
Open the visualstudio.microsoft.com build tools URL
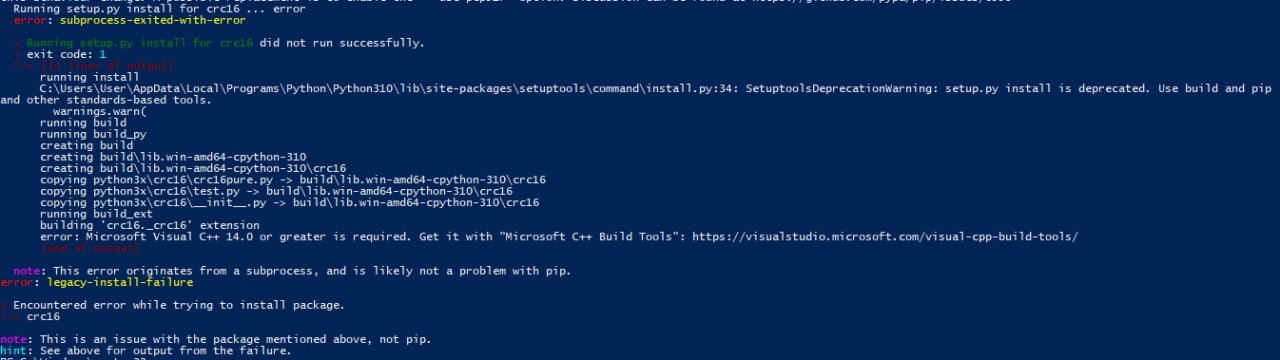click(885, 237)
